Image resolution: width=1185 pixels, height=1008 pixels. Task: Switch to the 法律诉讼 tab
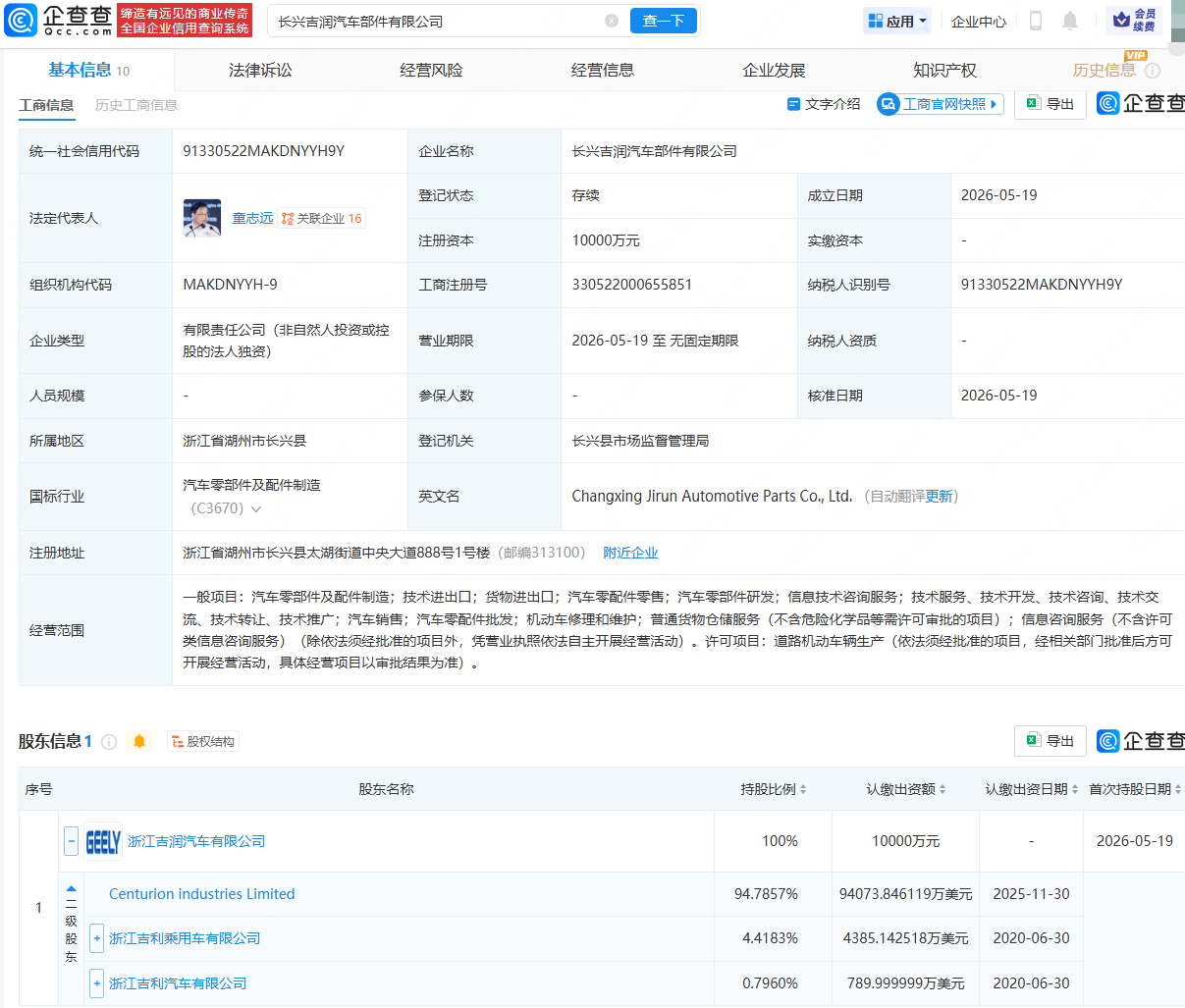click(260, 70)
